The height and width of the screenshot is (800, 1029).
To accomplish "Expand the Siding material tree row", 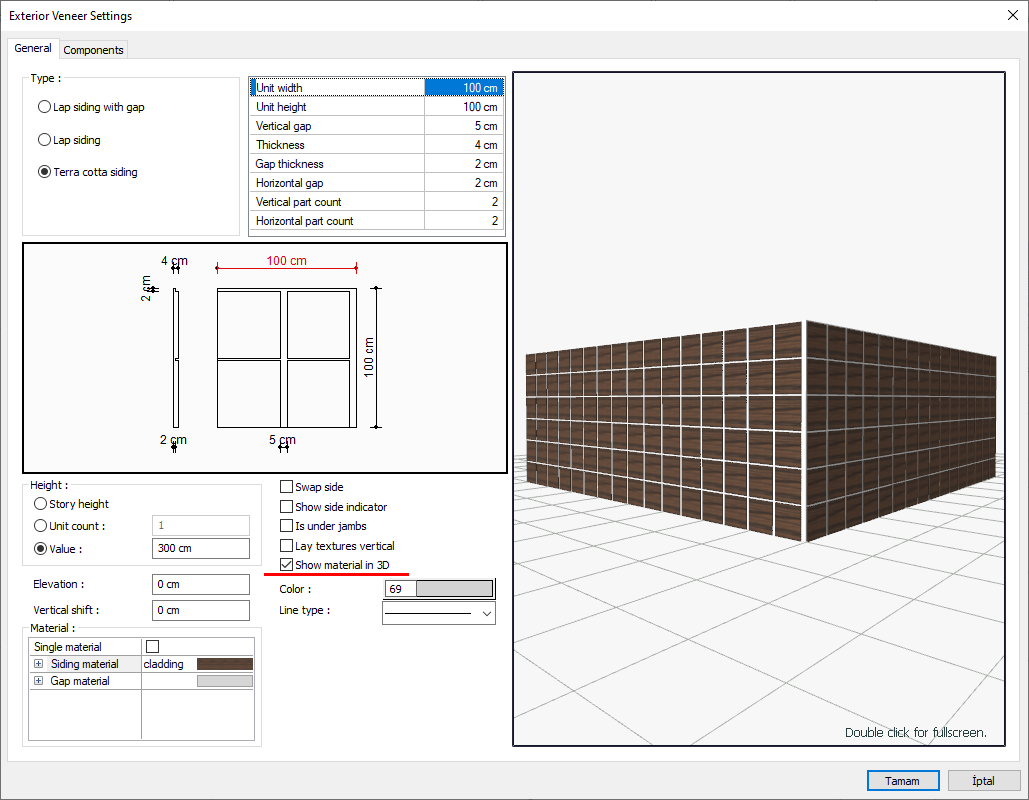I will click(39, 664).
